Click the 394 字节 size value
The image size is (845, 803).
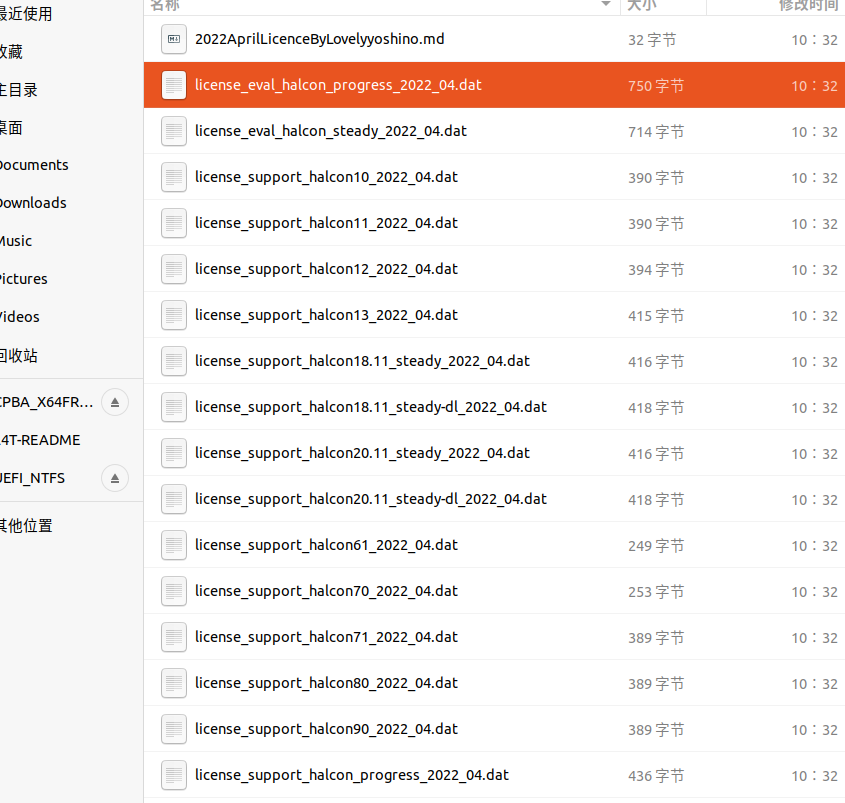(656, 269)
